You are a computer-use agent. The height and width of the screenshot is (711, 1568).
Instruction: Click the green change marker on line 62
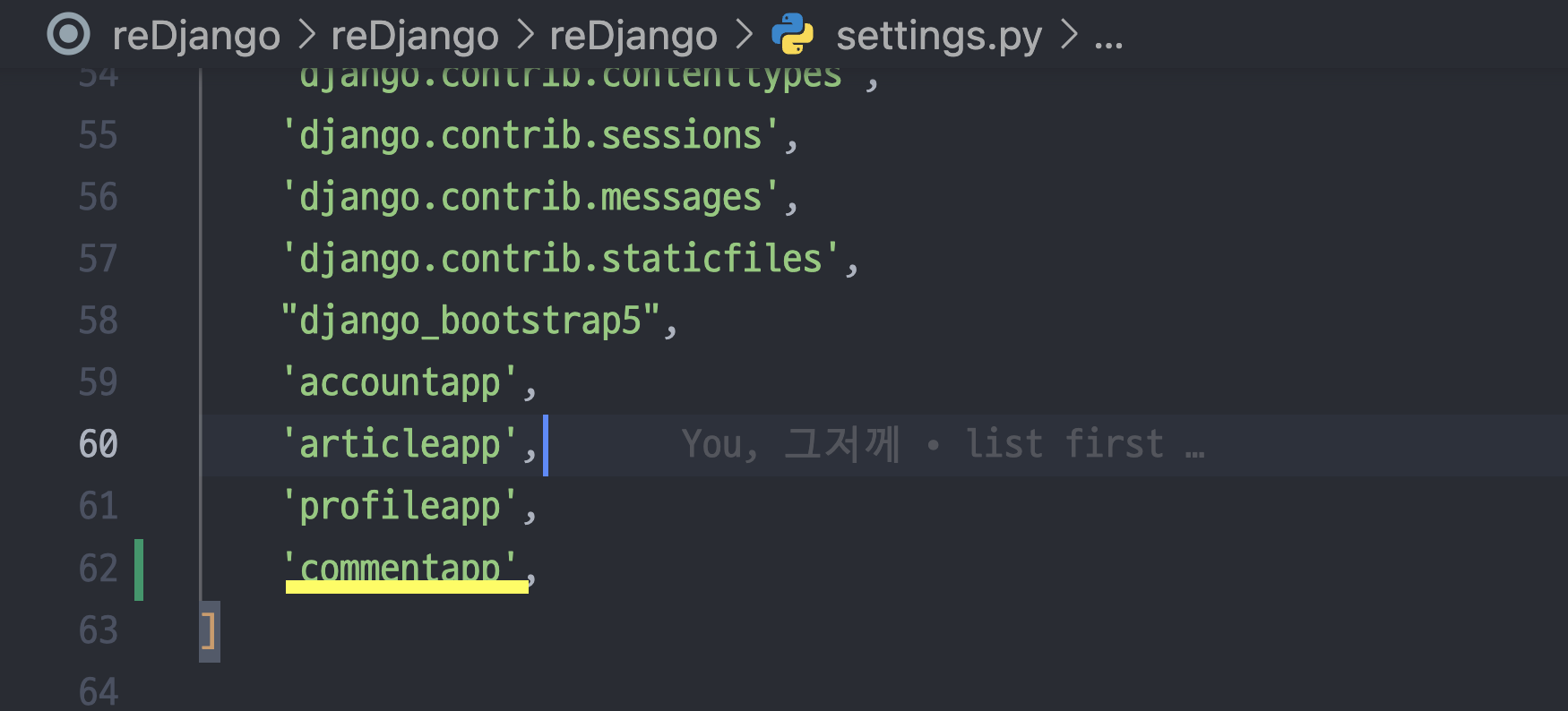[139, 570]
